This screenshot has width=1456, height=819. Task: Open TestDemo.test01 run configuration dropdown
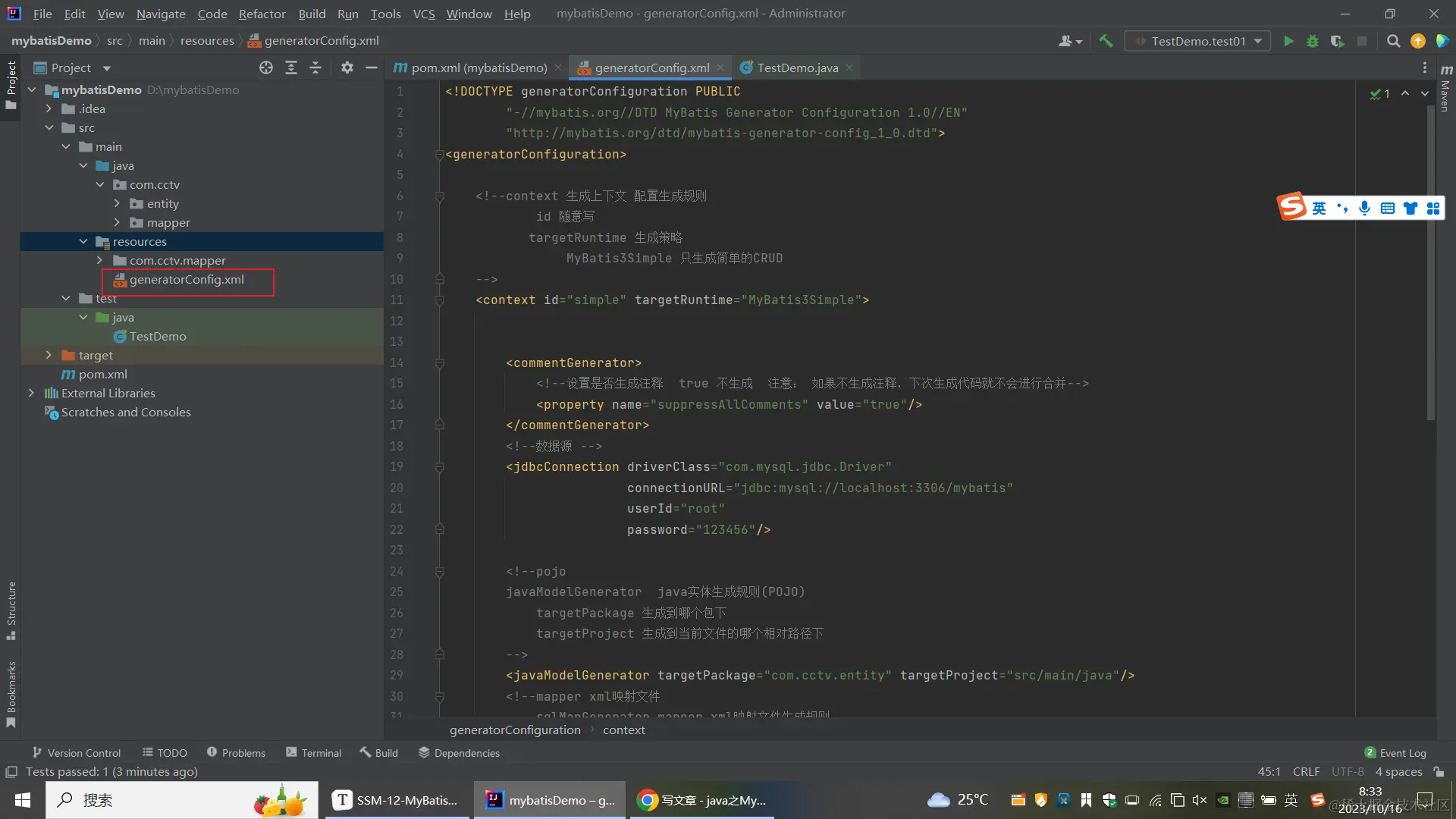pyautogui.click(x=1198, y=41)
